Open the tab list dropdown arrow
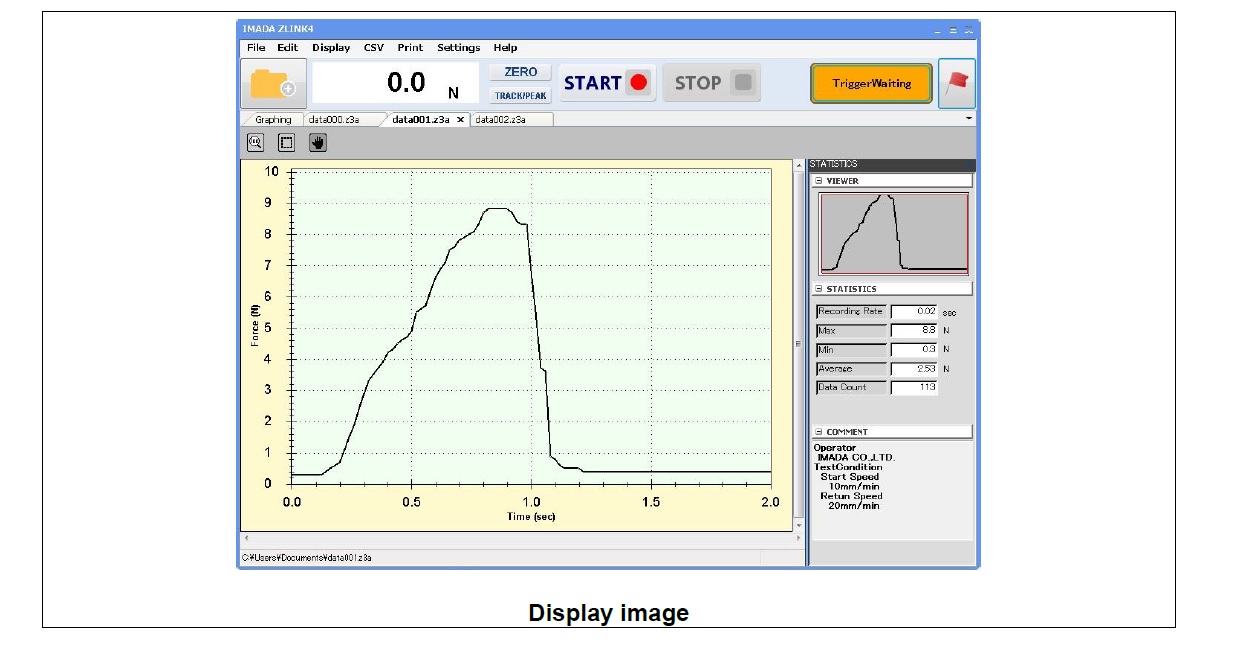Image resolution: width=1243 pixels, height=647 pixels. coord(968,119)
